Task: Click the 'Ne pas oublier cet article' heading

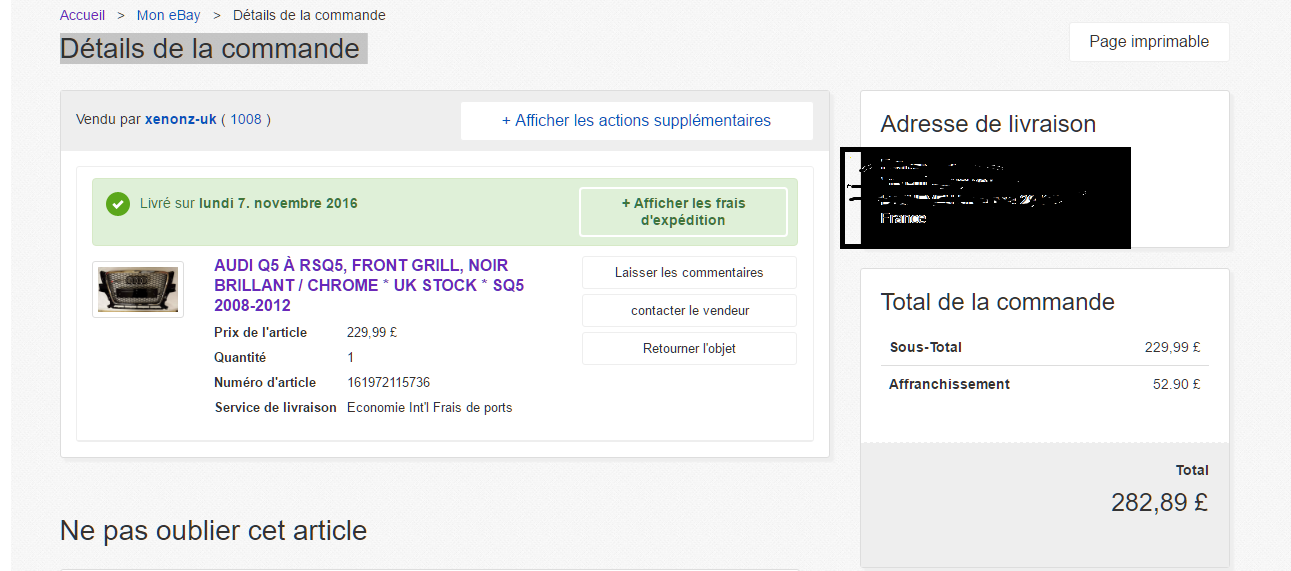Action: [213, 530]
